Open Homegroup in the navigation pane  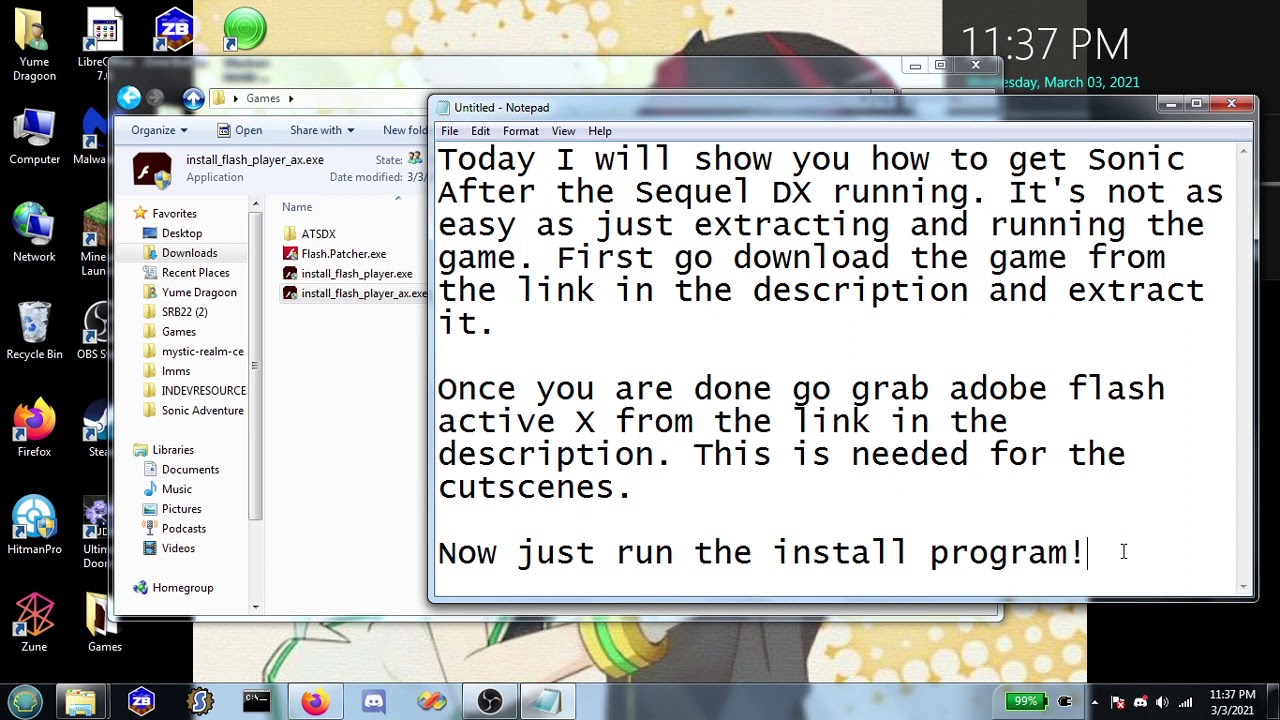(x=182, y=588)
